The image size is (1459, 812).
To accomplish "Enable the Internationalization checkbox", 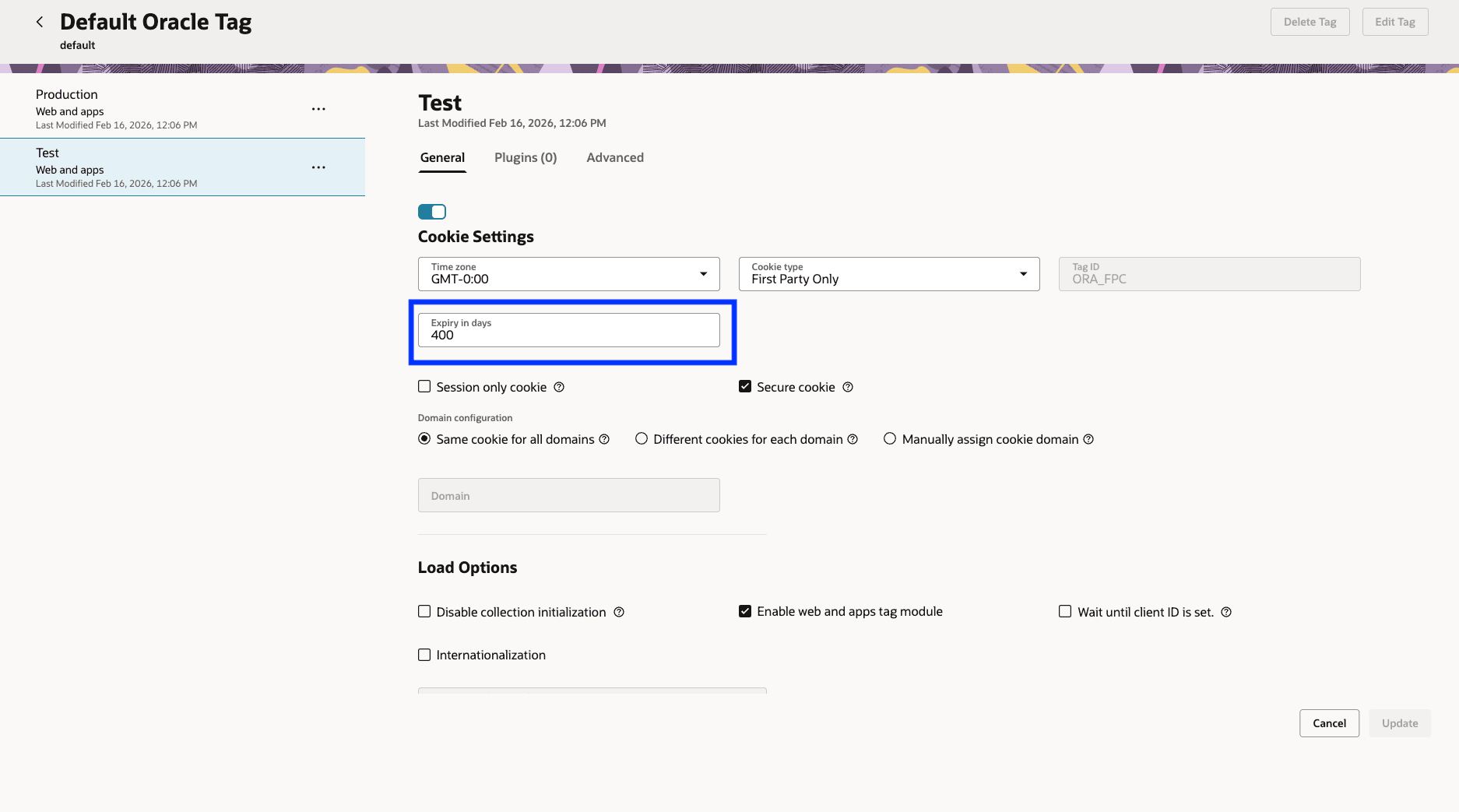I will [x=424, y=655].
